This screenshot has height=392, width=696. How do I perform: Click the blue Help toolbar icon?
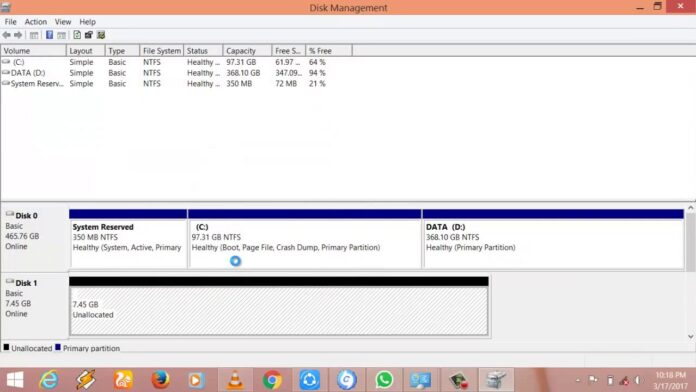pyautogui.click(x=49, y=35)
